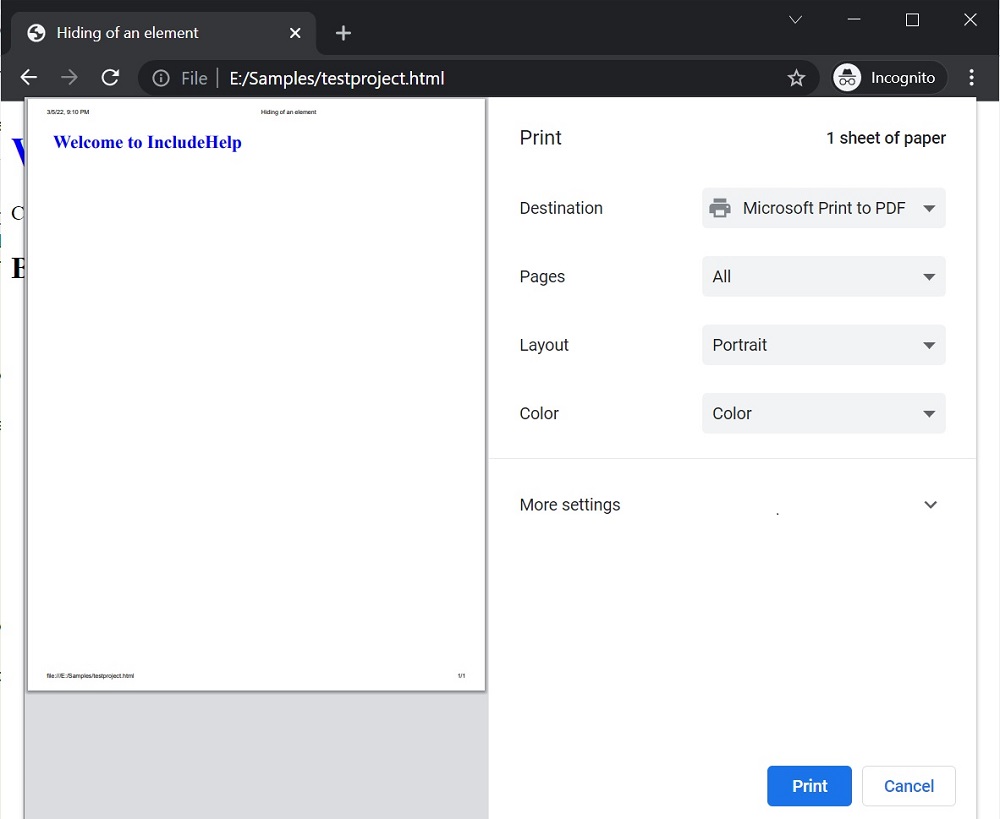Cancel the print dialog
Screen dimensions: 1000x819
(908, 786)
